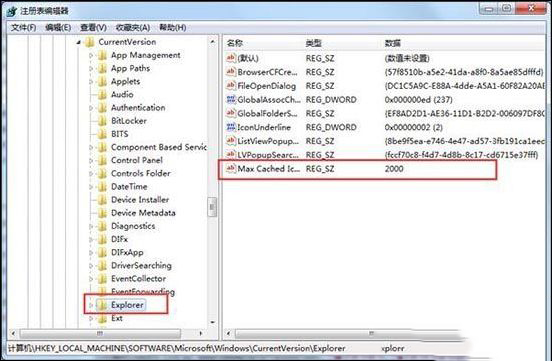Click the Registry Editor title bar icon
Screen dimensions: 552x361
pos(12,11)
